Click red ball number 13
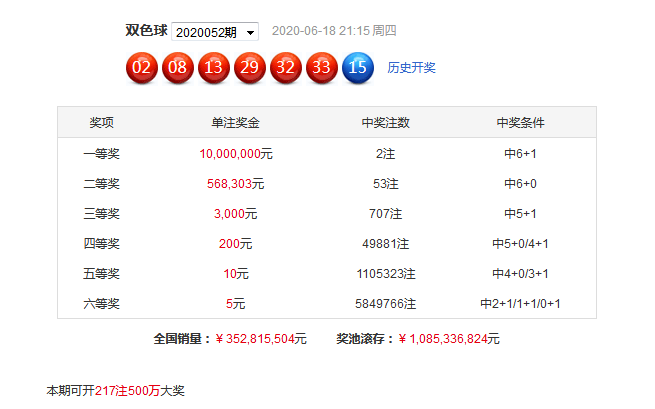The height and width of the screenshot is (409, 655). 213,68
